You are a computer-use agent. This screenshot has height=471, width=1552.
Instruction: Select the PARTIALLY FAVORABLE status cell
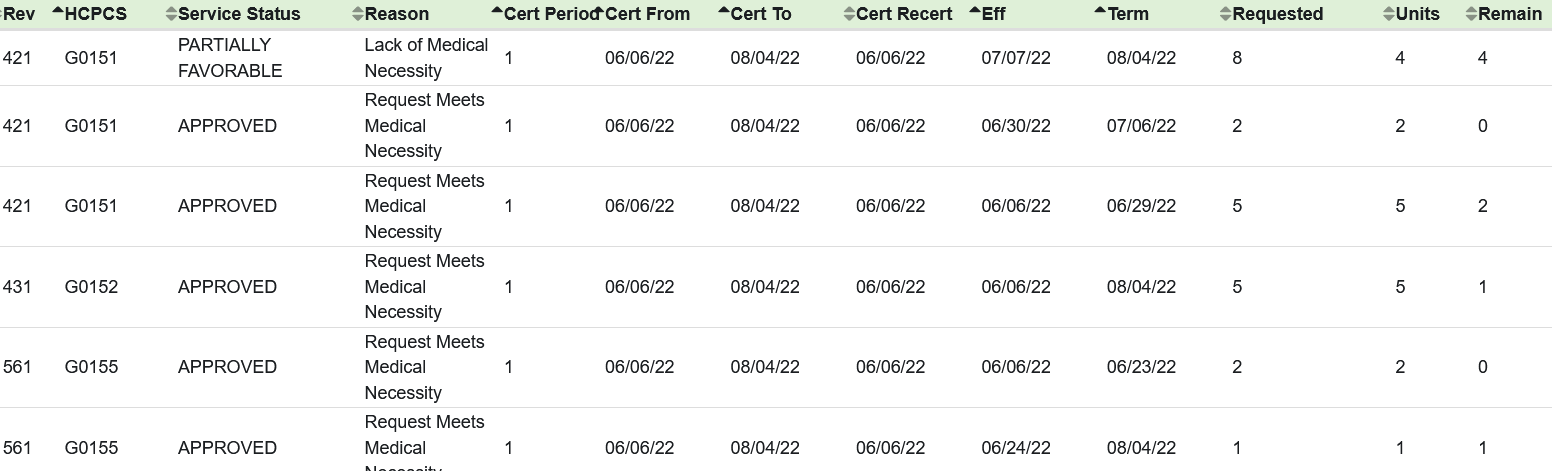229,58
